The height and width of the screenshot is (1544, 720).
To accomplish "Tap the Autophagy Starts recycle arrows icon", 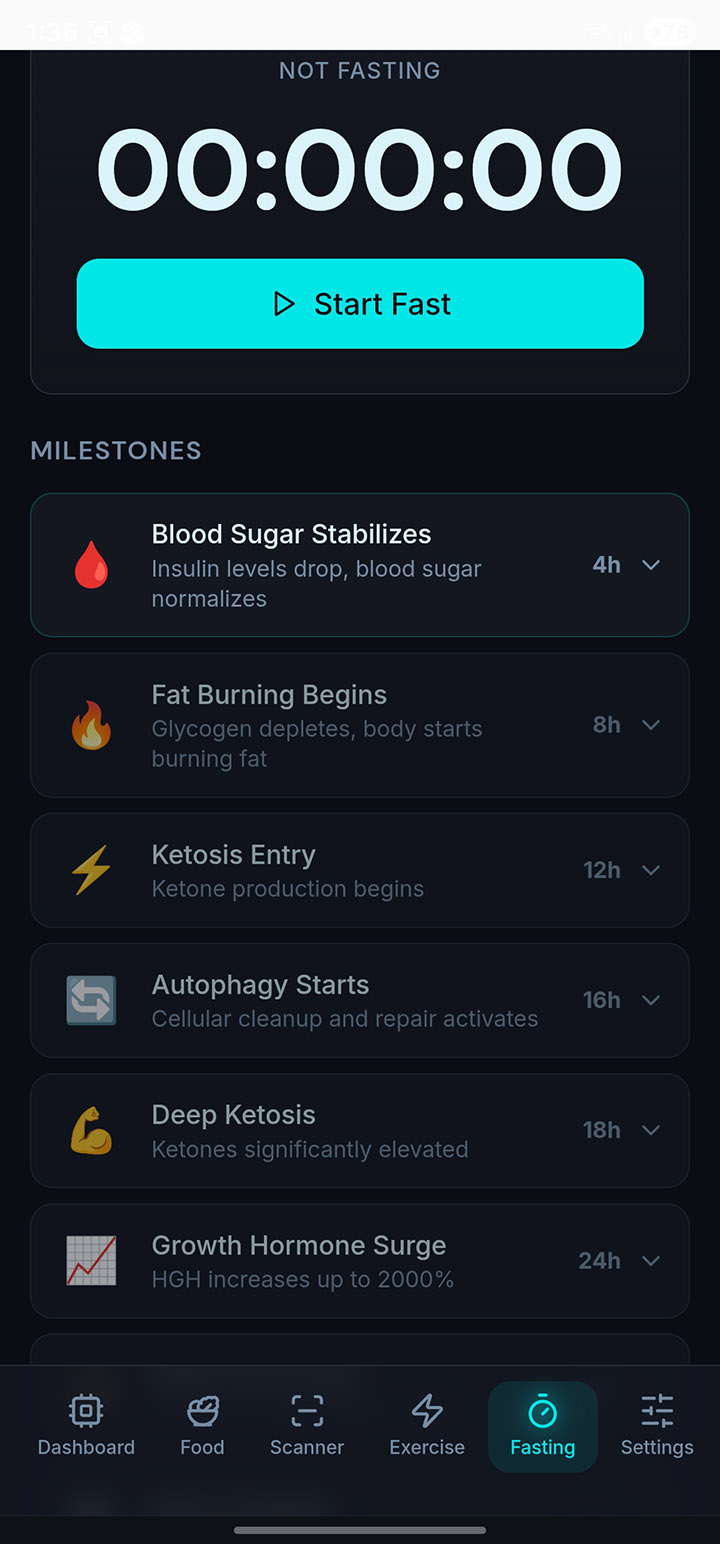I will [x=91, y=1000].
